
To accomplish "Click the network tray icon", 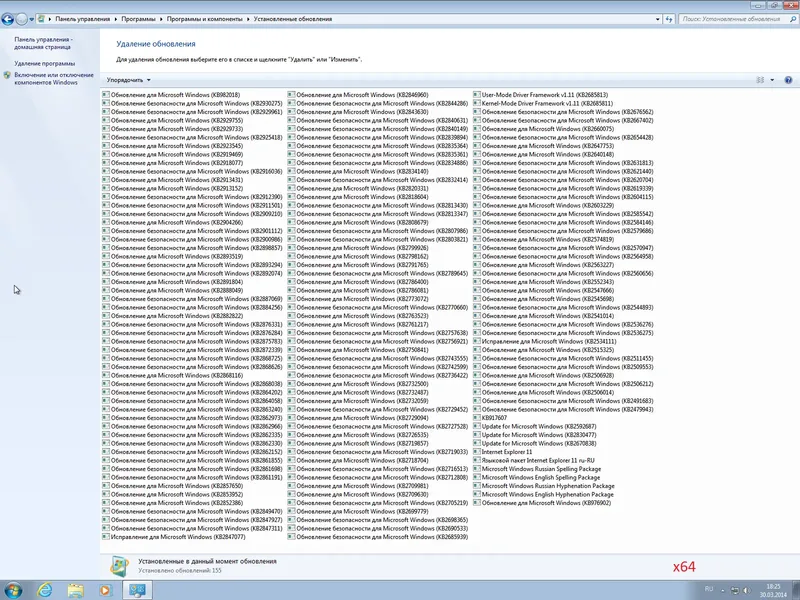I will 735,590.
